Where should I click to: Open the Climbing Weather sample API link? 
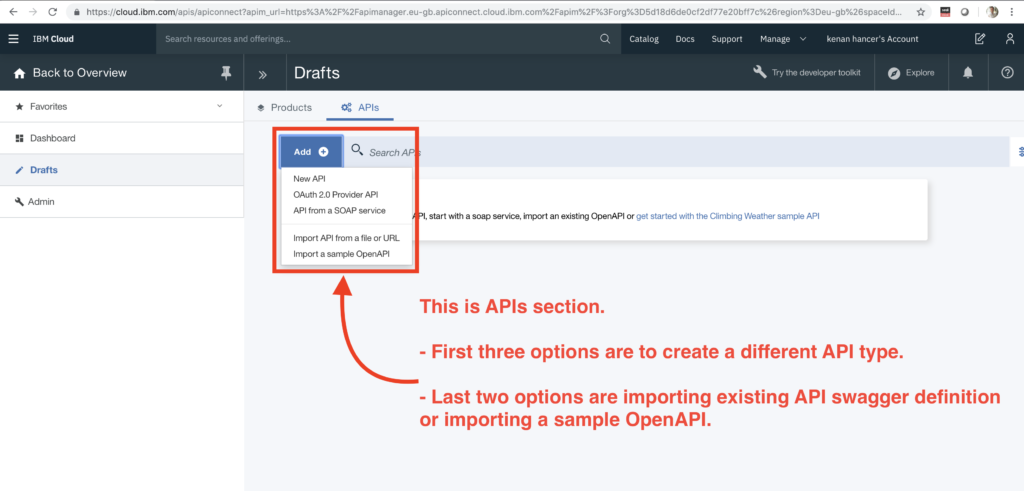pos(728,215)
